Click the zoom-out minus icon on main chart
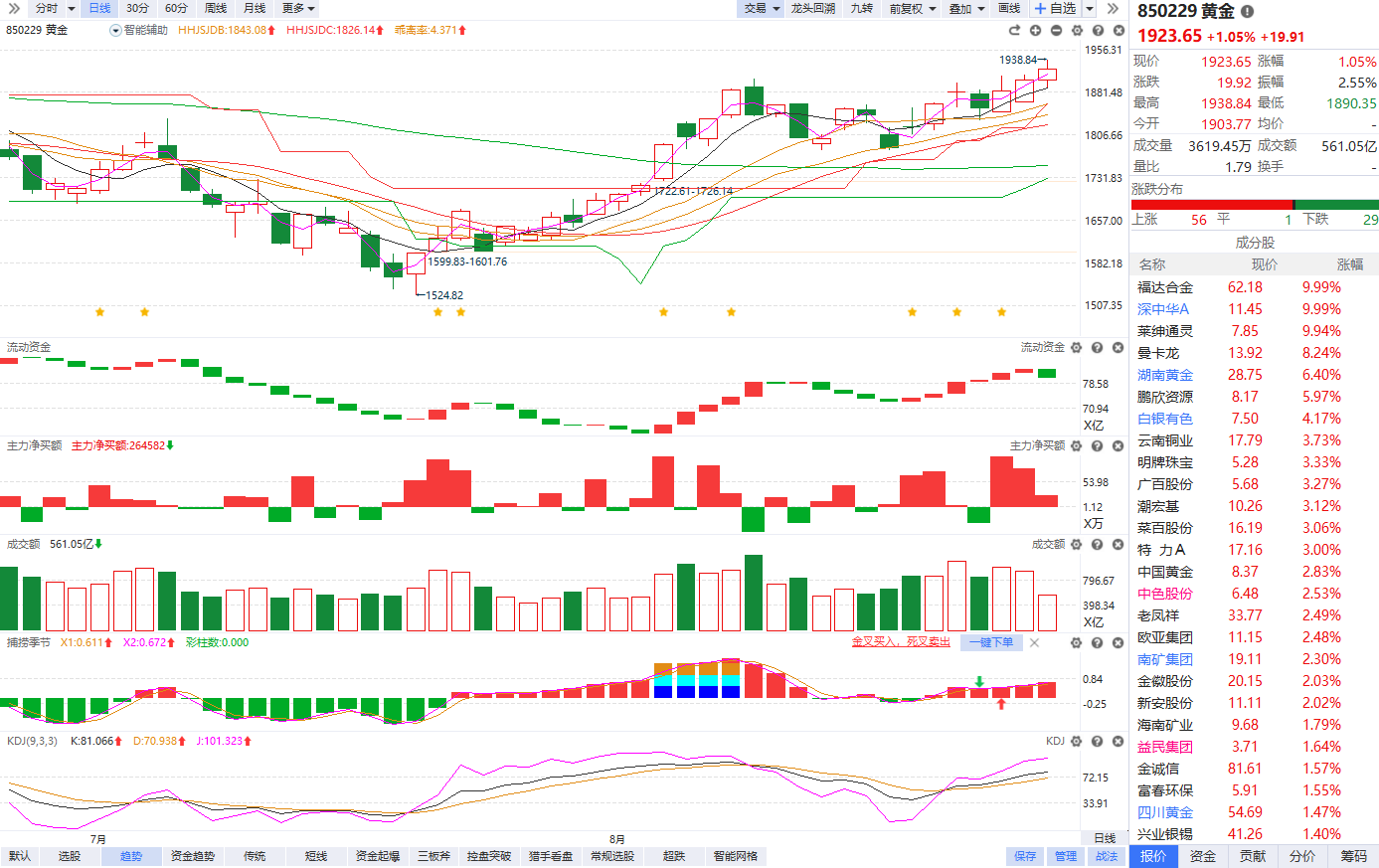This screenshot has width=1379, height=868. tap(1056, 31)
